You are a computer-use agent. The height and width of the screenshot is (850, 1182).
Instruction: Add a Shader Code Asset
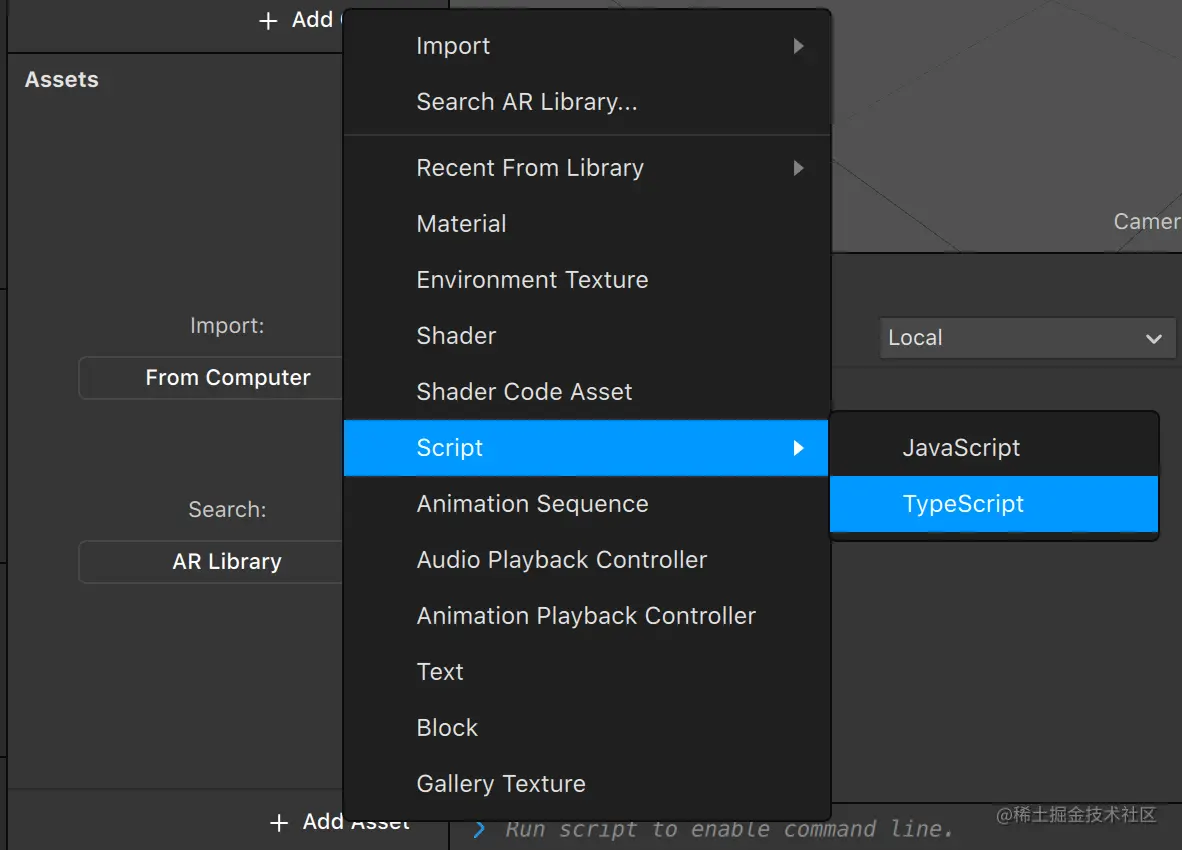(524, 392)
